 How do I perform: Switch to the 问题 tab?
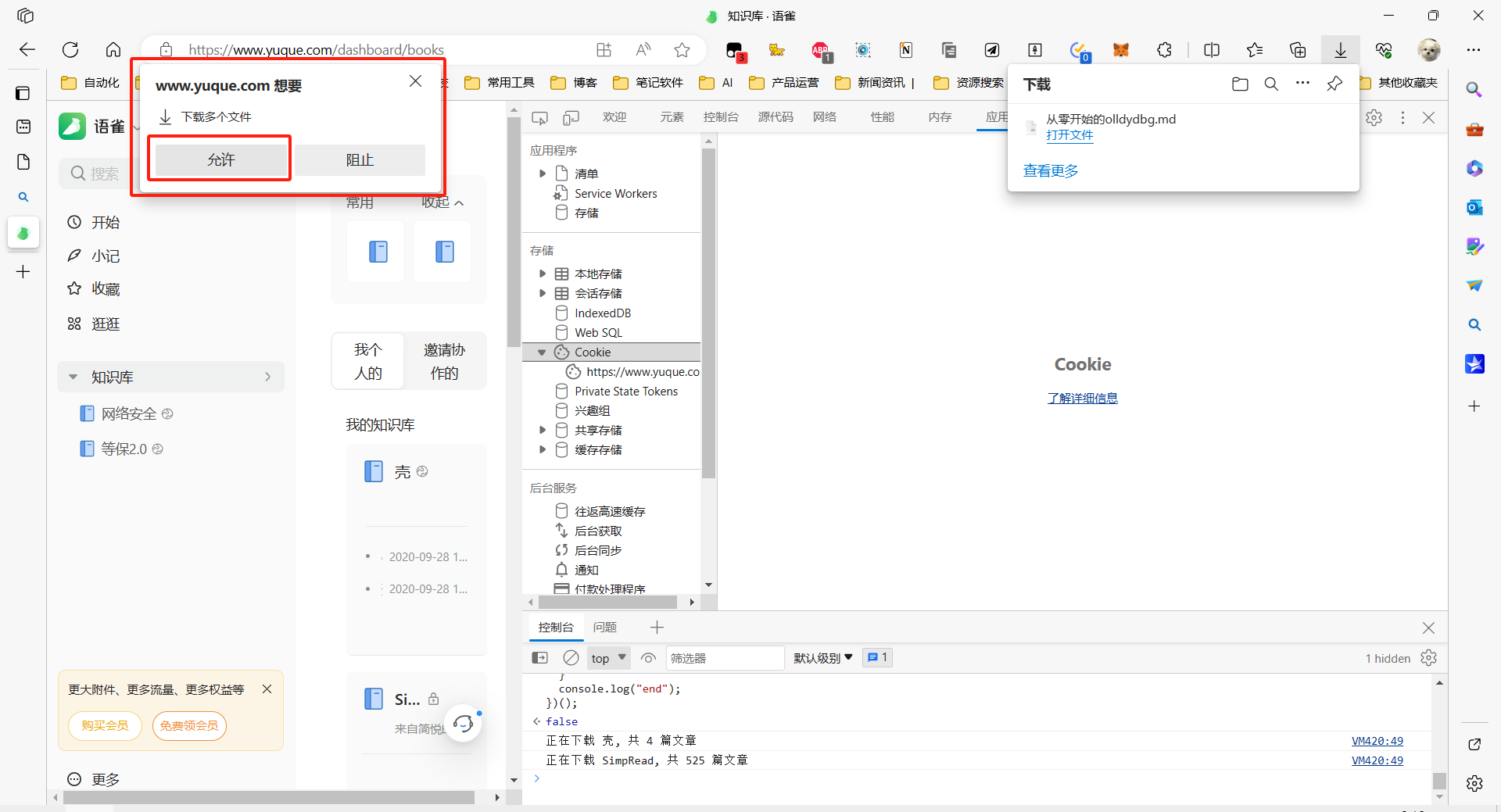tap(604, 628)
